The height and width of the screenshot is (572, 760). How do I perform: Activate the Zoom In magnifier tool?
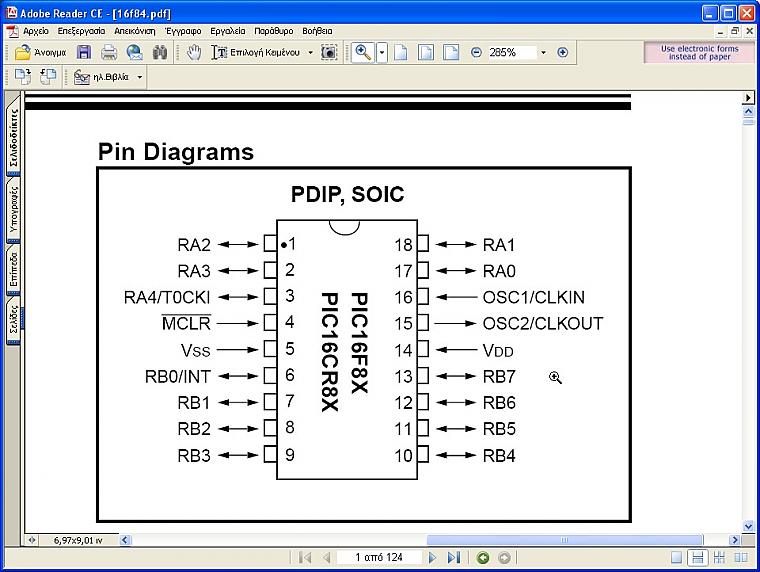click(x=363, y=52)
